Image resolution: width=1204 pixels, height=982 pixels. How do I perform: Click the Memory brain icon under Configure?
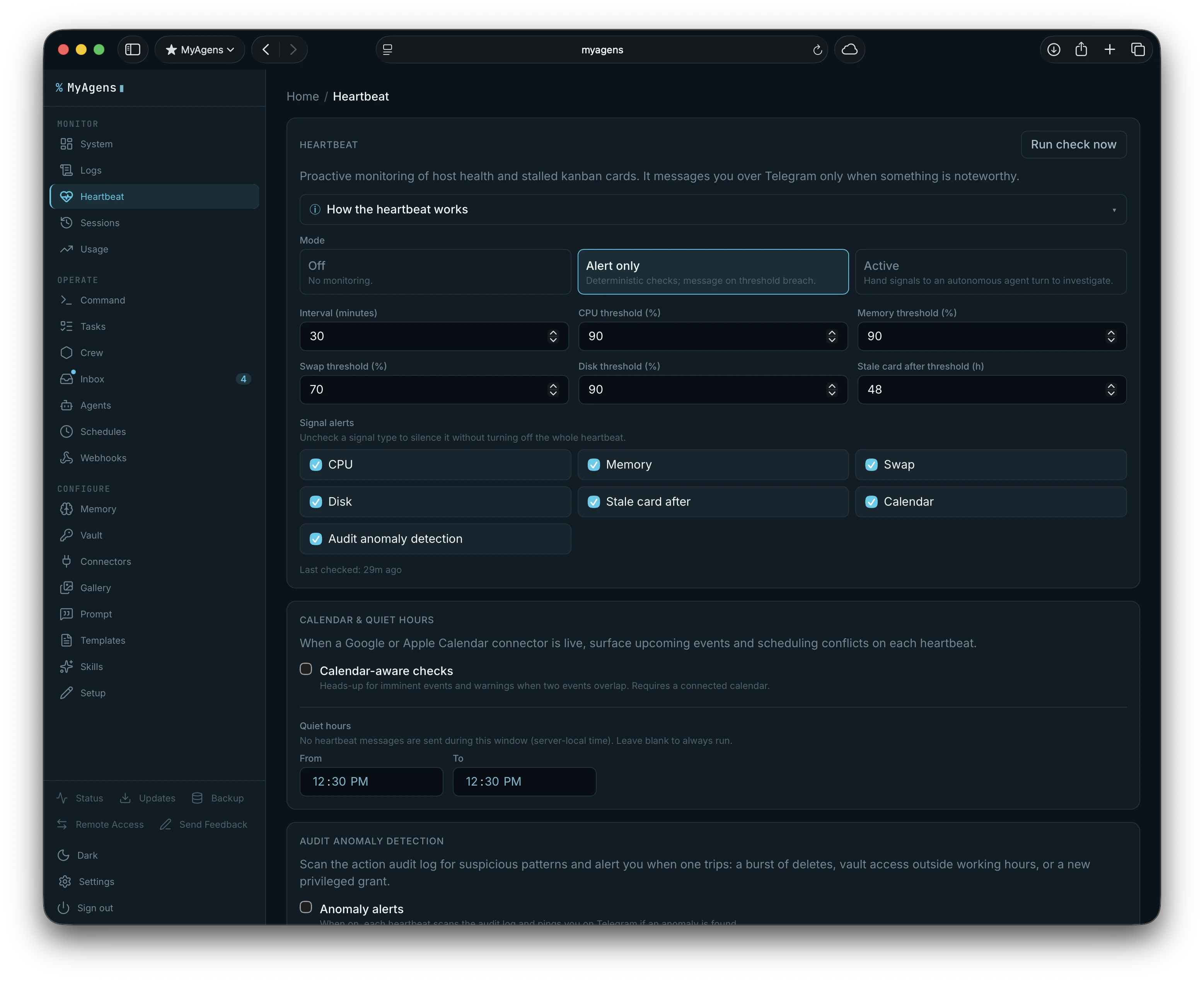pos(66,509)
